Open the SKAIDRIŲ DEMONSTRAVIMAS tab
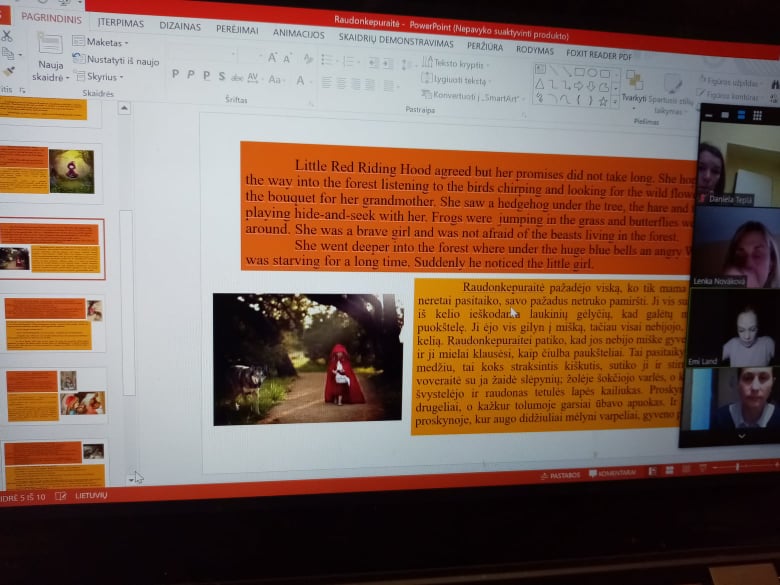 pyautogui.click(x=396, y=40)
